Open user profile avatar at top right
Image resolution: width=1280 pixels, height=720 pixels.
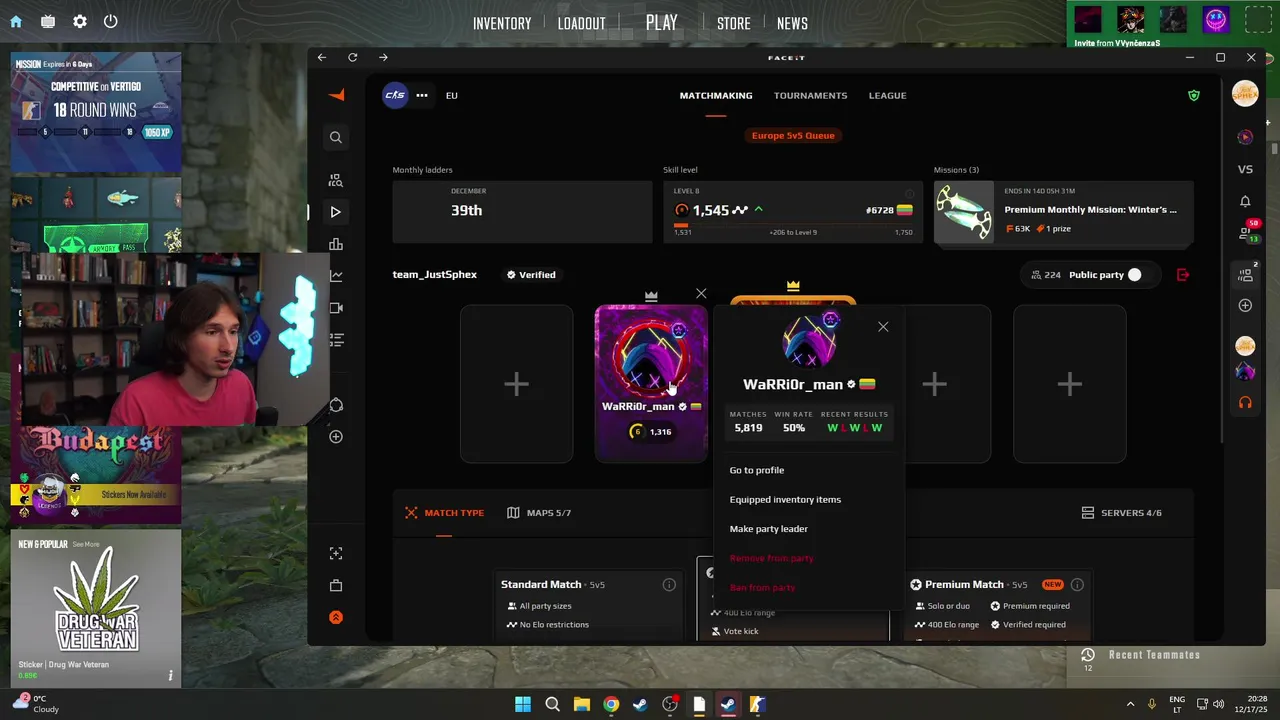(x=1245, y=94)
